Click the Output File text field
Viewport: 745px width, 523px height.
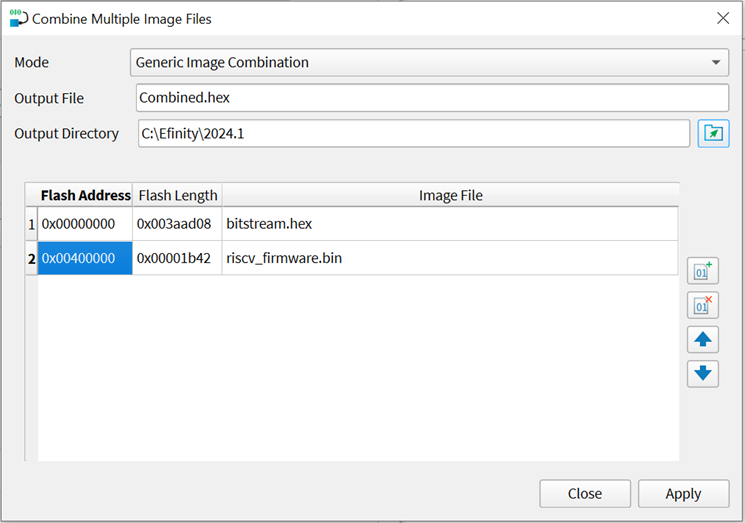click(x=432, y=98)
